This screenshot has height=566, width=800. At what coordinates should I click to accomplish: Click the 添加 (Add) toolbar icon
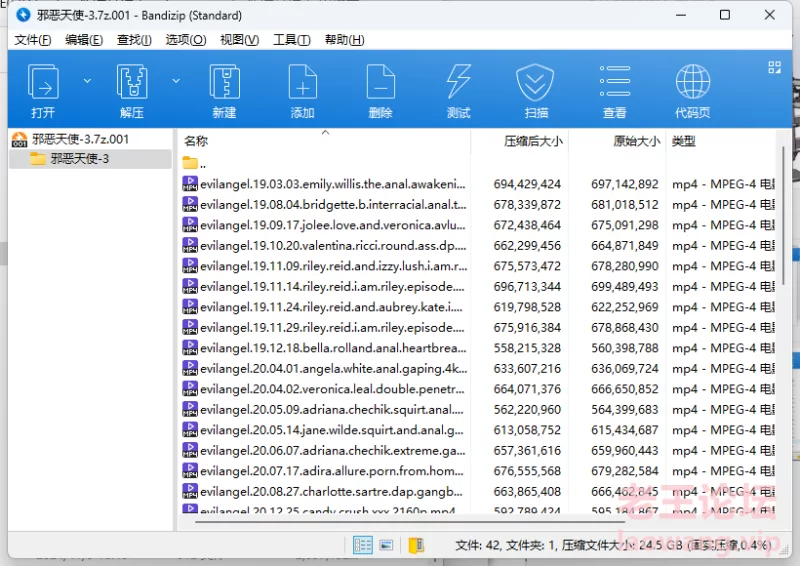pyautogui.click(x=303, y=82)
